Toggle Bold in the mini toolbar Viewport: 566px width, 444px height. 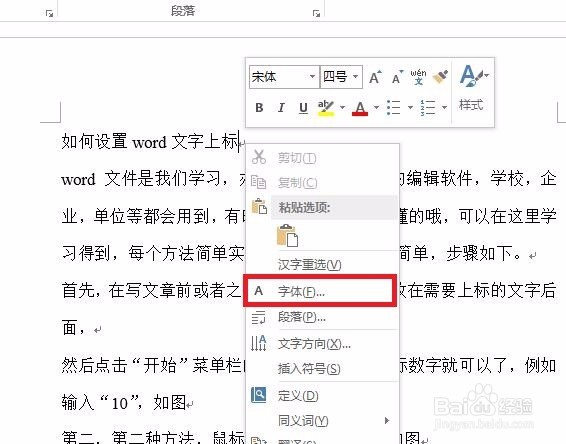[259, 108]
